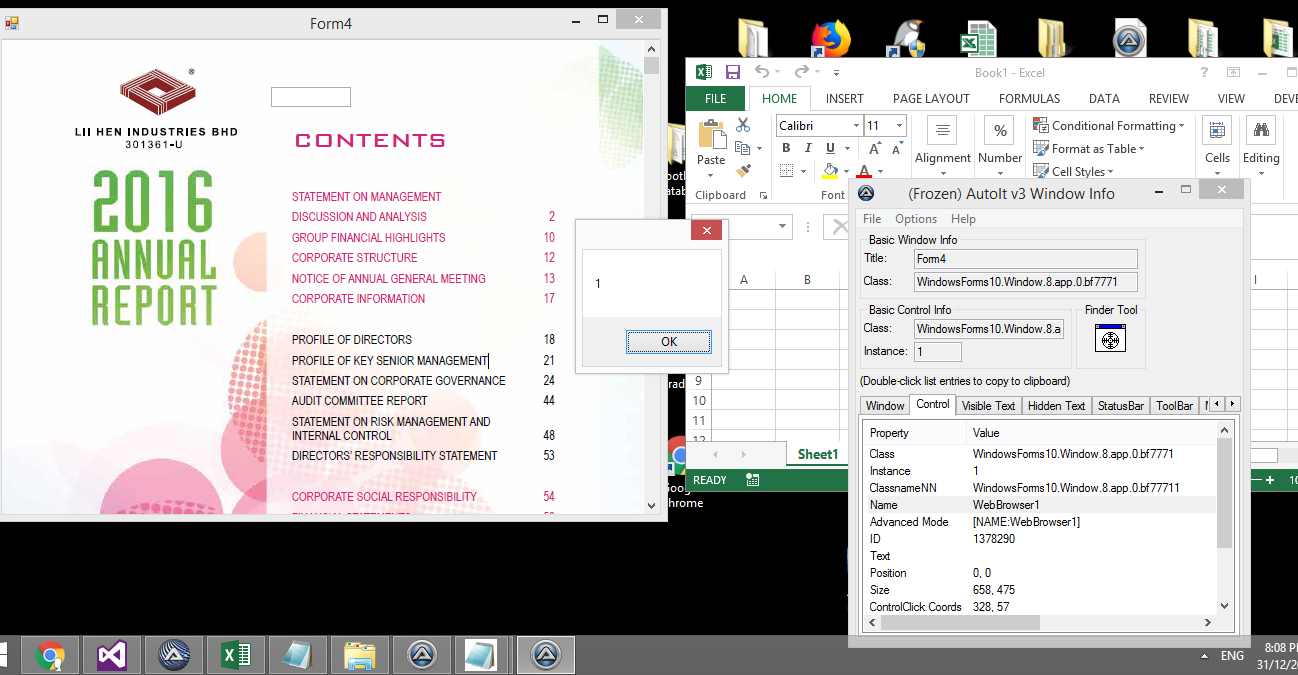Click the Borders icon in Excel's Font group
The image size is (1298, 675).
pyautogui.click(x=787, y=171)
